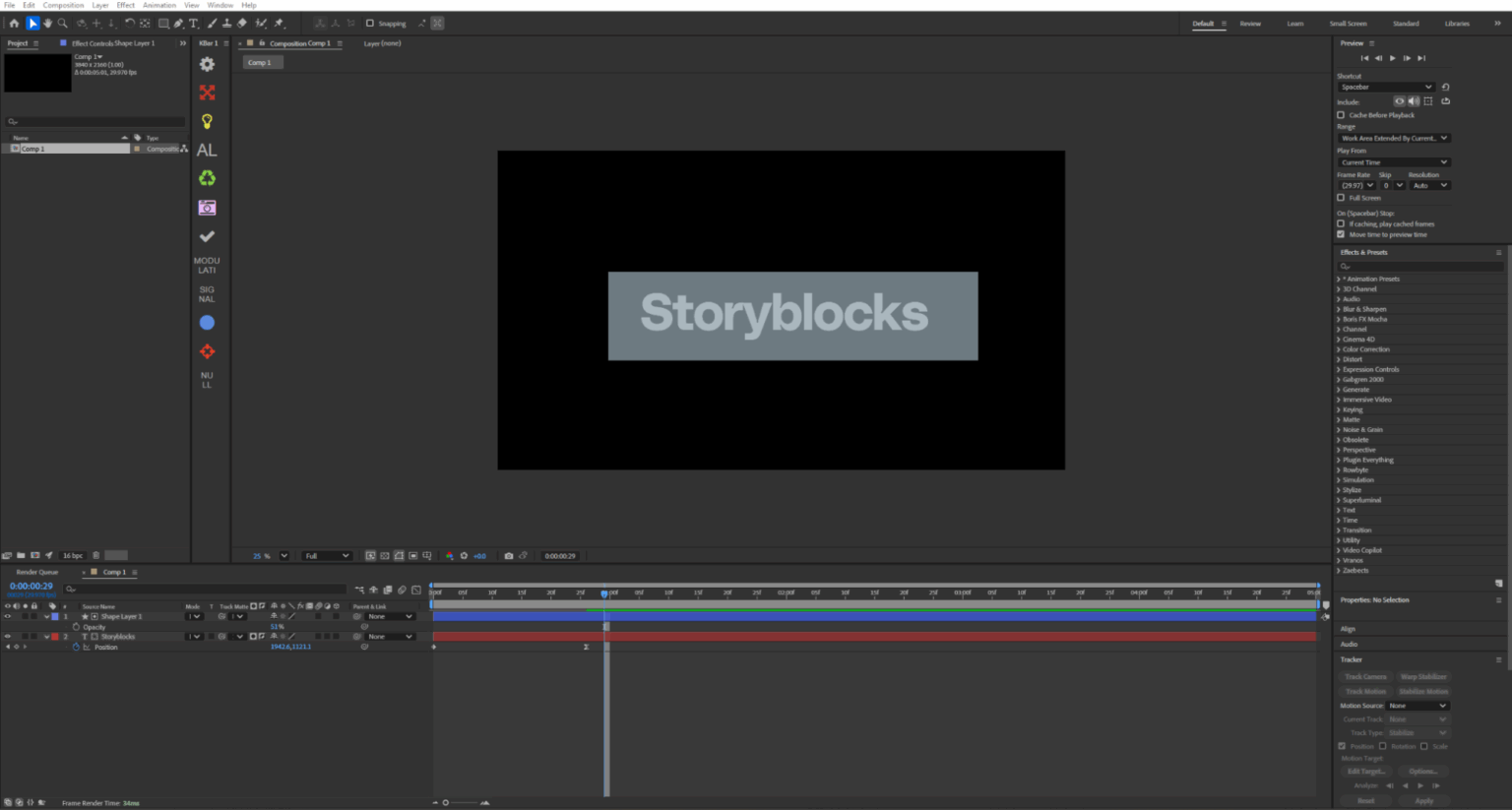1512x810 pixels.
Task: Click Shape Layer 1 blue label color
Action: point(55,616)
